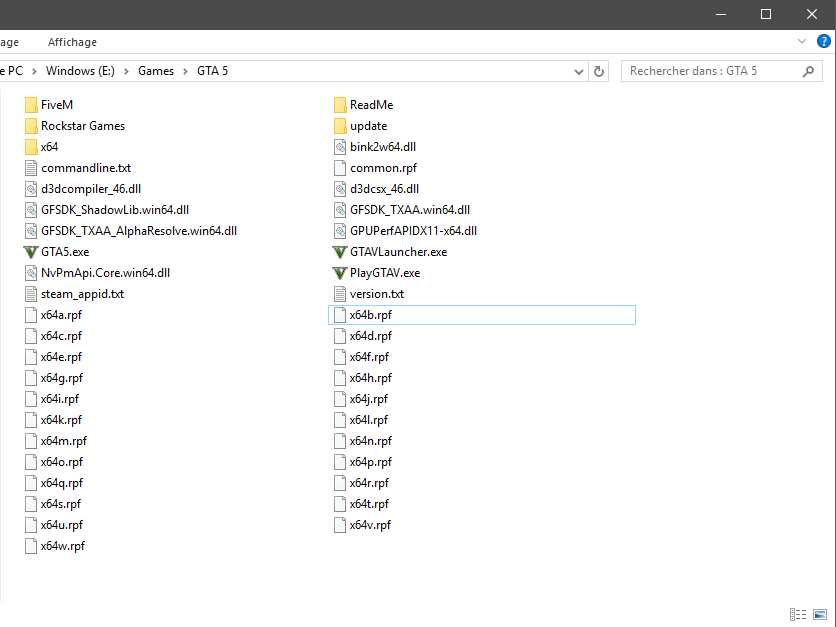Viewport: 836px width, 627px height.
Task: Open the Affichage ribbon tab
Action: [73, 42]
